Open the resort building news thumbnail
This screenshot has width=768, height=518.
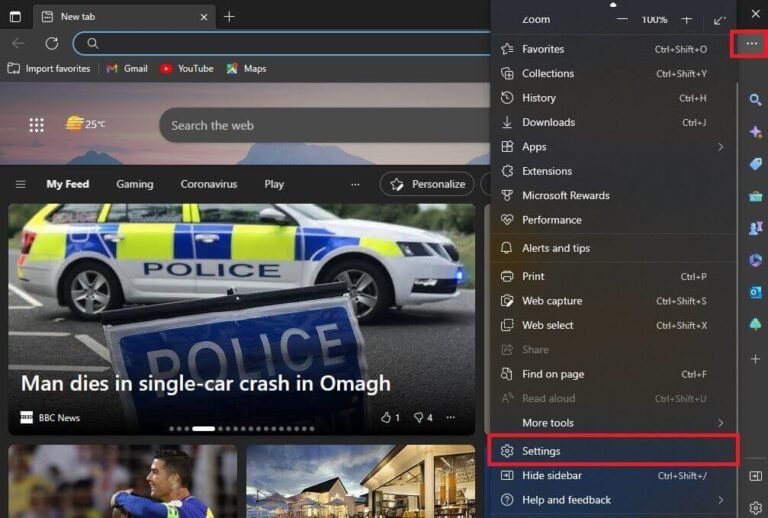(x=360, y=481)
